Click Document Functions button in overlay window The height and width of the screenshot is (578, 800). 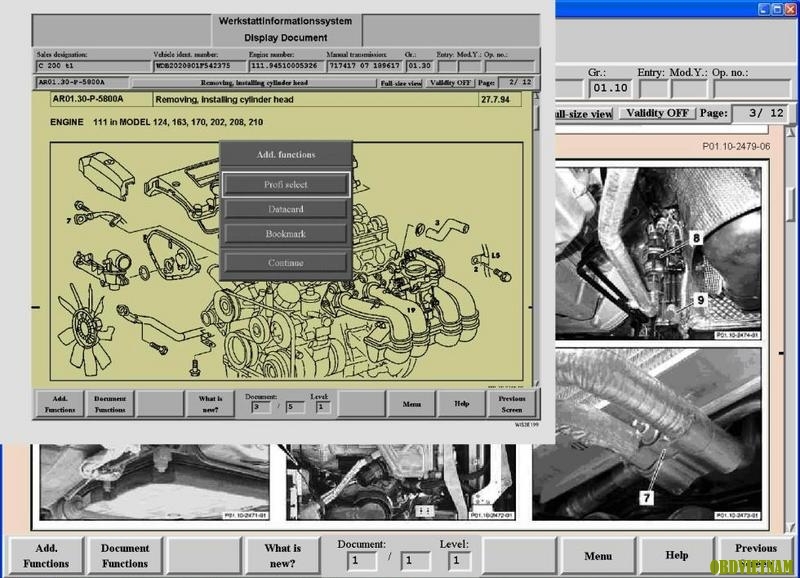[x=110, y=404]
